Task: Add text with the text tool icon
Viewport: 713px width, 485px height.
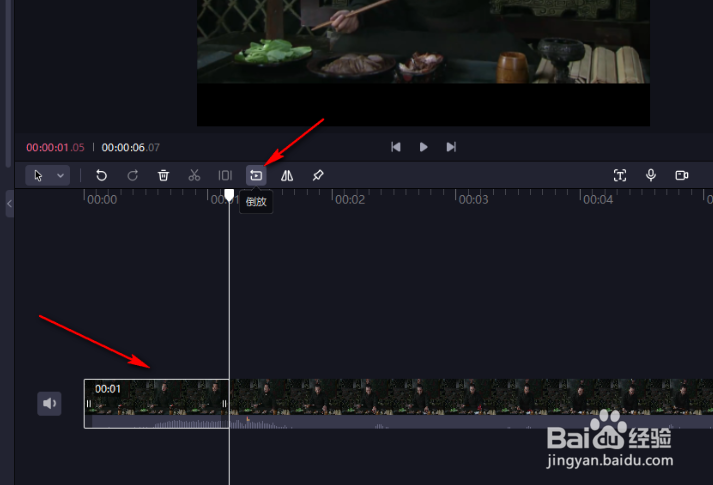Action: click(x=620, y=175)
